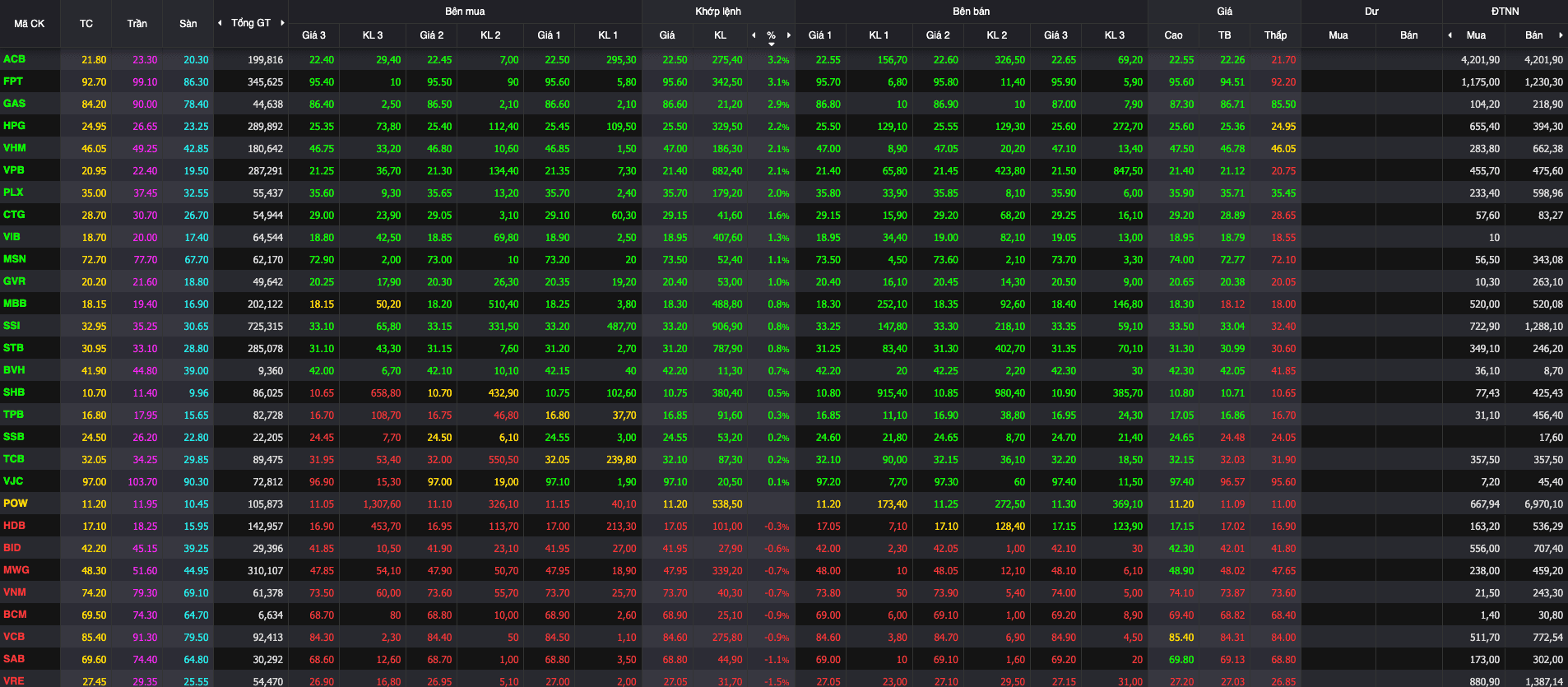Select the POW ticker
This screenshot has height=687, width=1568.
[16, 504]
